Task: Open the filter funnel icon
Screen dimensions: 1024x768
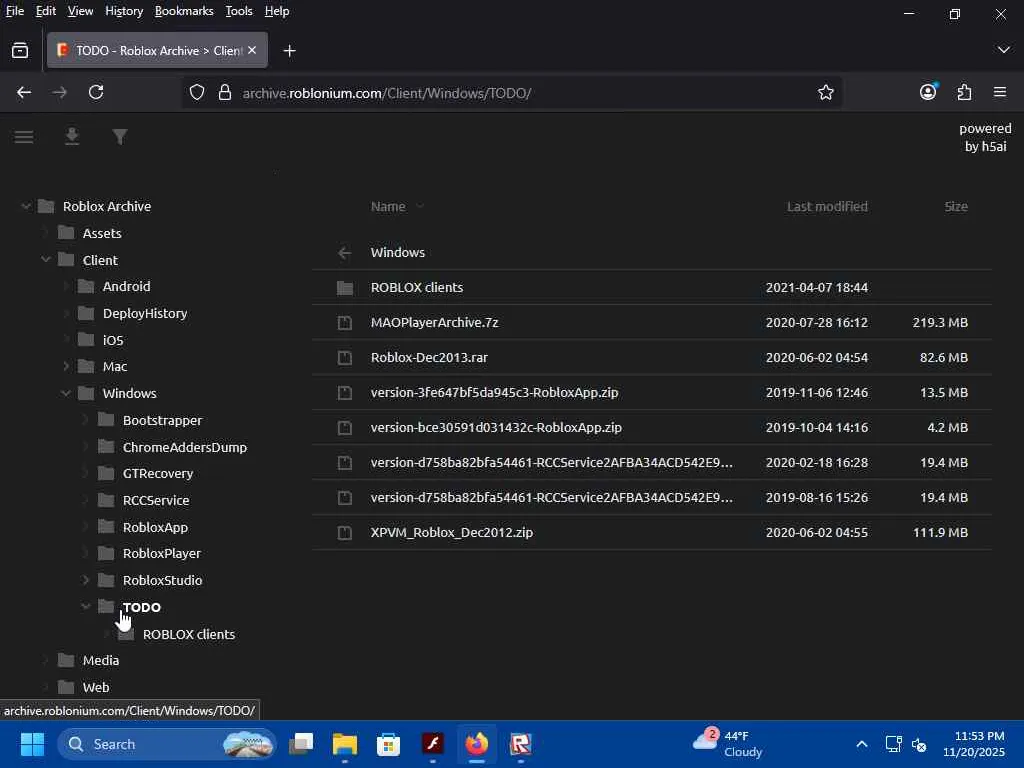Action: (120, 136)
